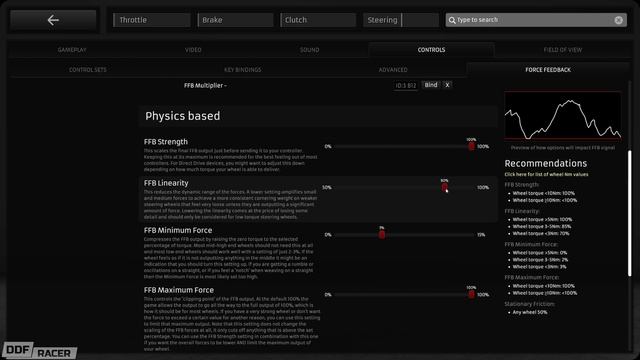Open the Field of View tab

pos(562,50)
